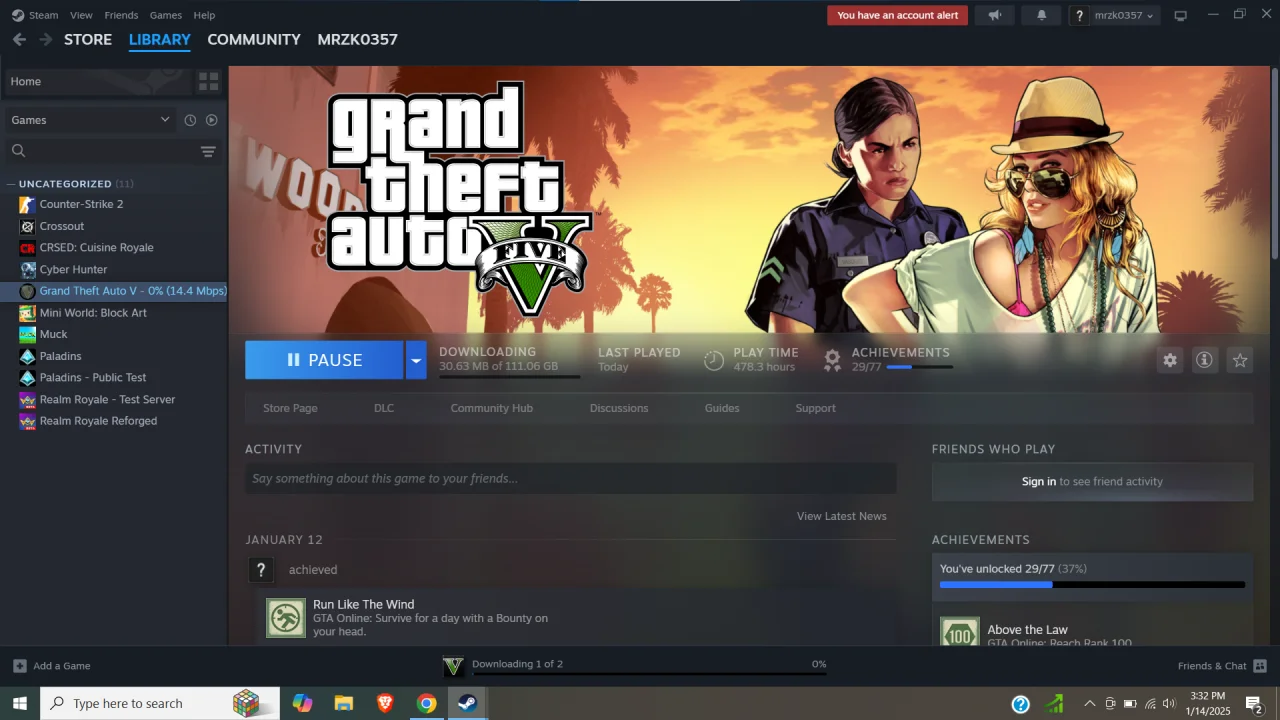Collapse the Uncategorized games group
The height and width of the screenshot is (720, 1280).
pyautogui.click(x=11, y=184)
